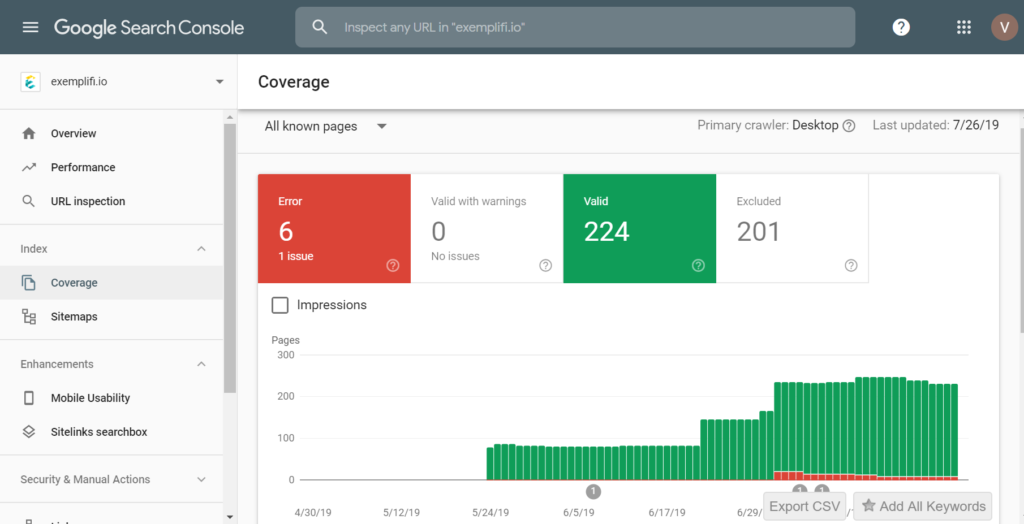Image resolution: width=1024 pixels, height=524 pixels.
Task: Collapse the Index section
Action: coord(202,249)
